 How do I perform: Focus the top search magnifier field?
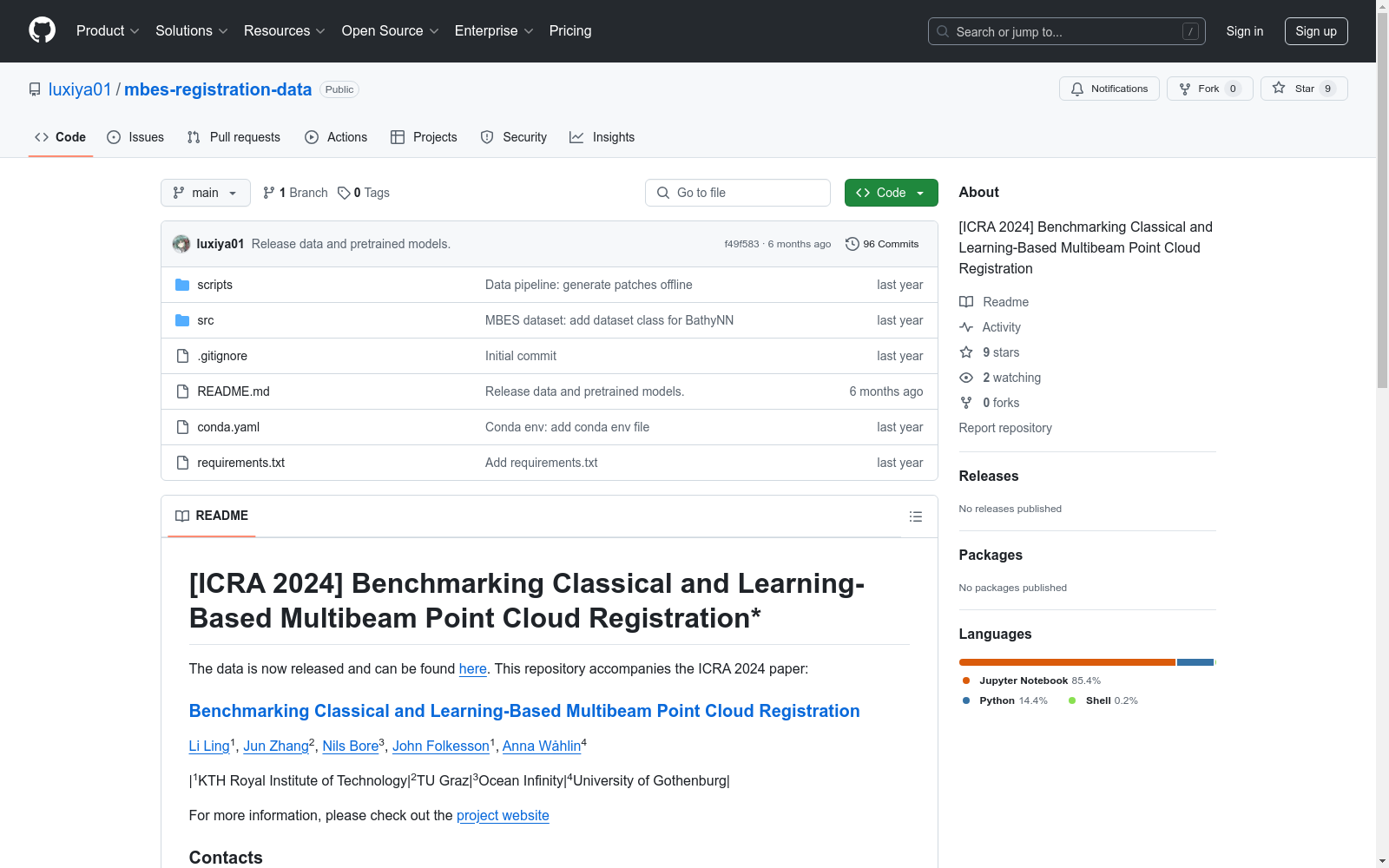point(1066,31)
